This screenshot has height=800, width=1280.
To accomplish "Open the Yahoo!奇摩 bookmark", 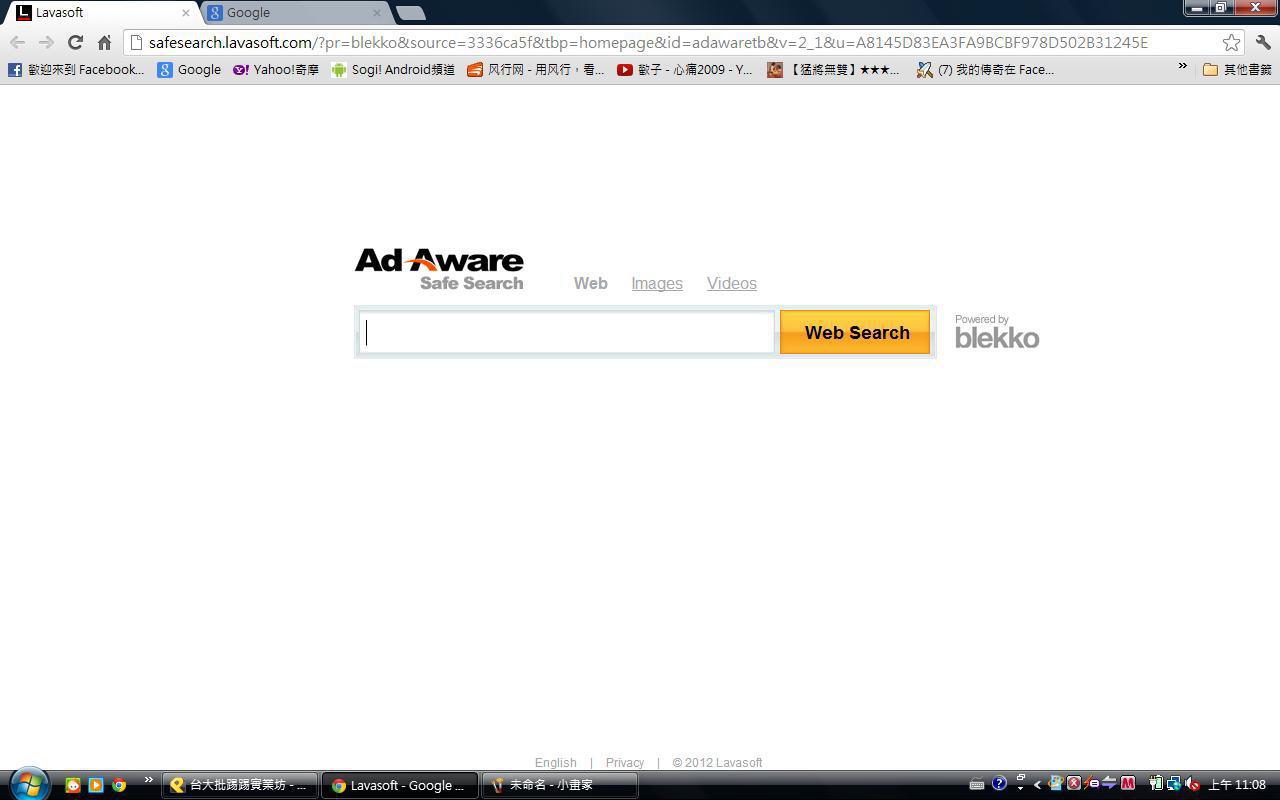I will pos(276,69).
